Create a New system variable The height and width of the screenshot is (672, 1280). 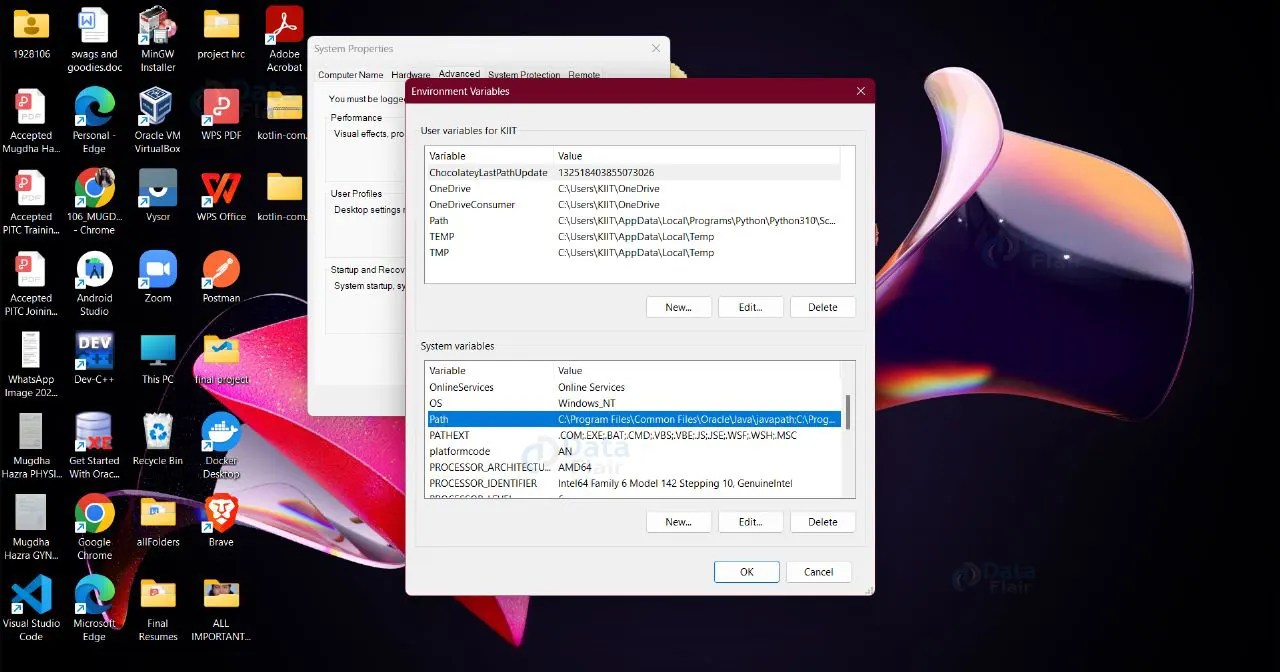click(678, 521)
